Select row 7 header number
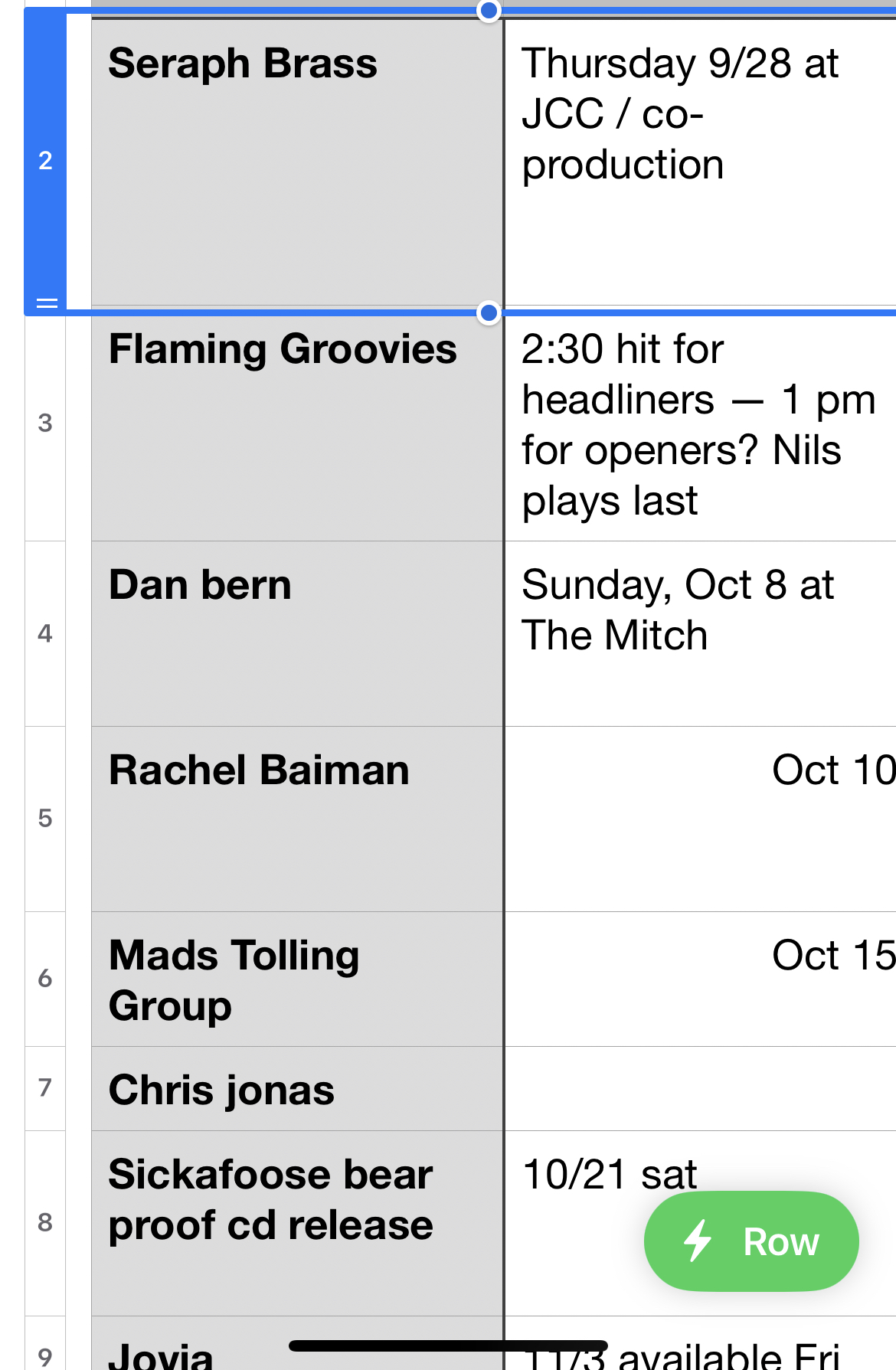The height and width of the screenshot is (1370, 896). coord(45,1087)
